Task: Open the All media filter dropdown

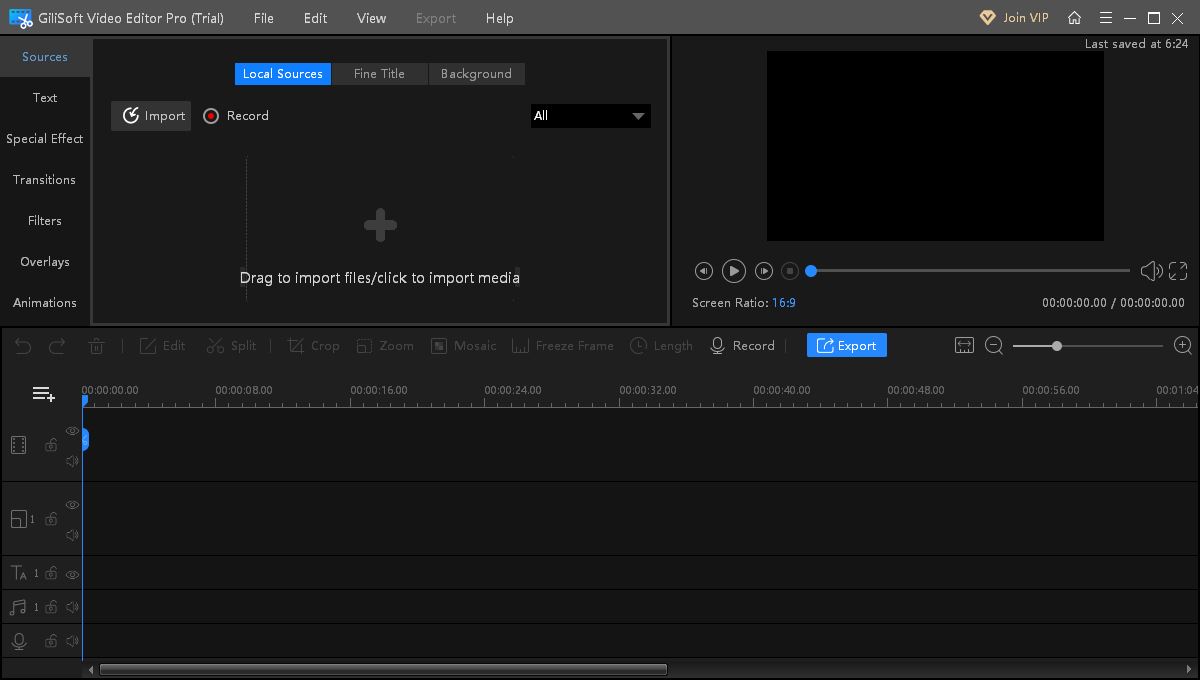Action: pos(590,115)
